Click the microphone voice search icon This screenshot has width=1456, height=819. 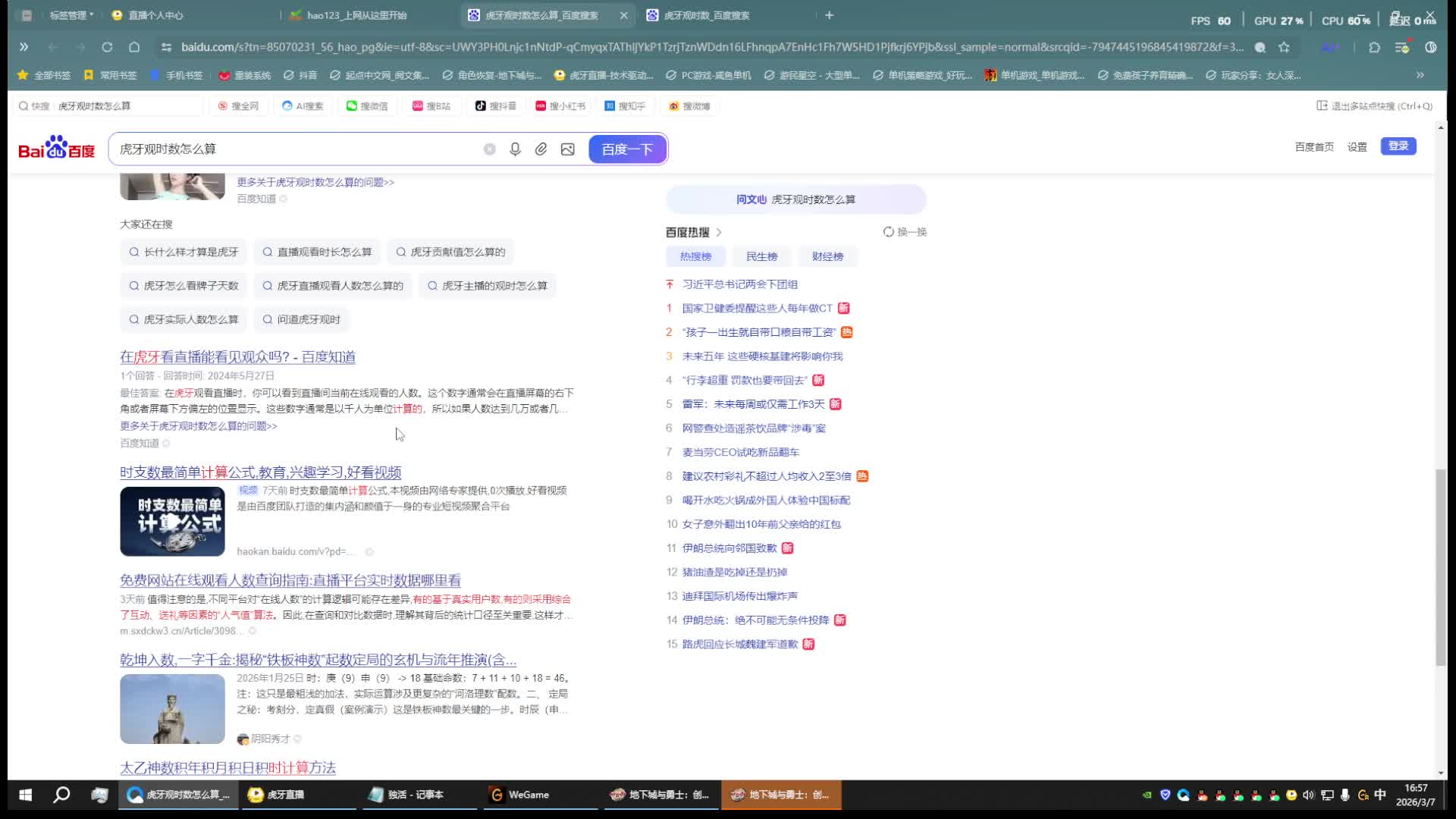point(515,149)
